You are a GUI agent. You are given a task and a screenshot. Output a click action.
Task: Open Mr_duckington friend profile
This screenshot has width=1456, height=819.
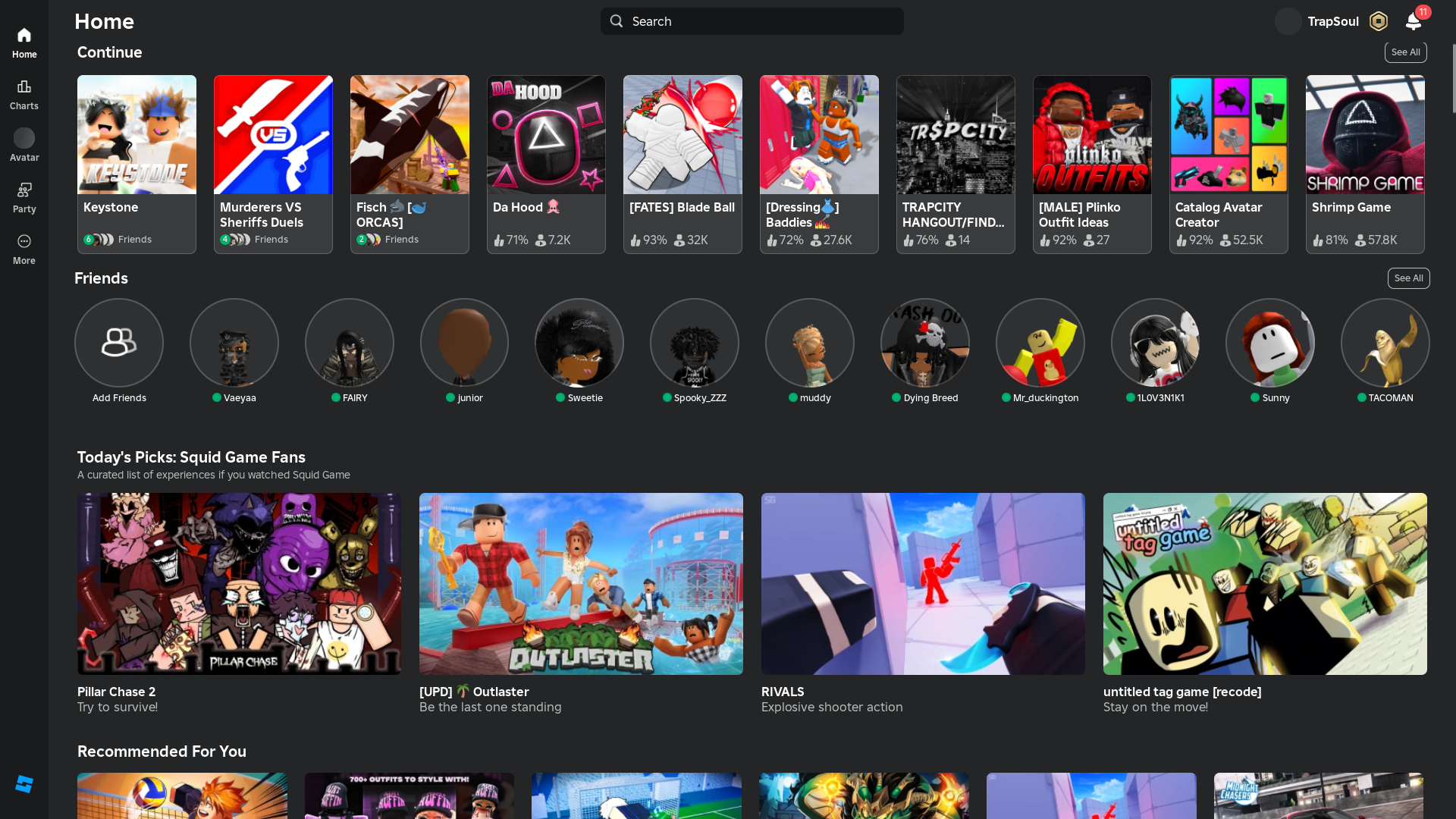tap(1040, 343)
